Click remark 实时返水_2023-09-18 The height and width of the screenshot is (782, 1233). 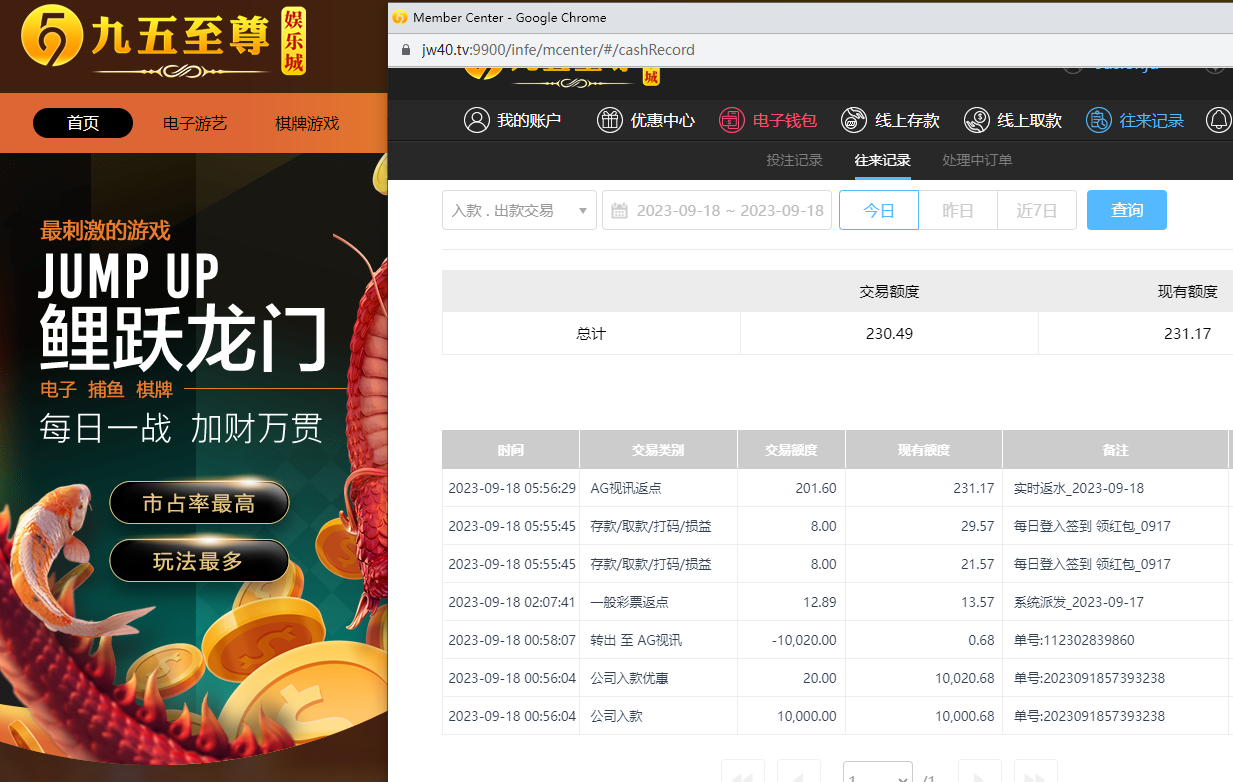[1079, 488]
